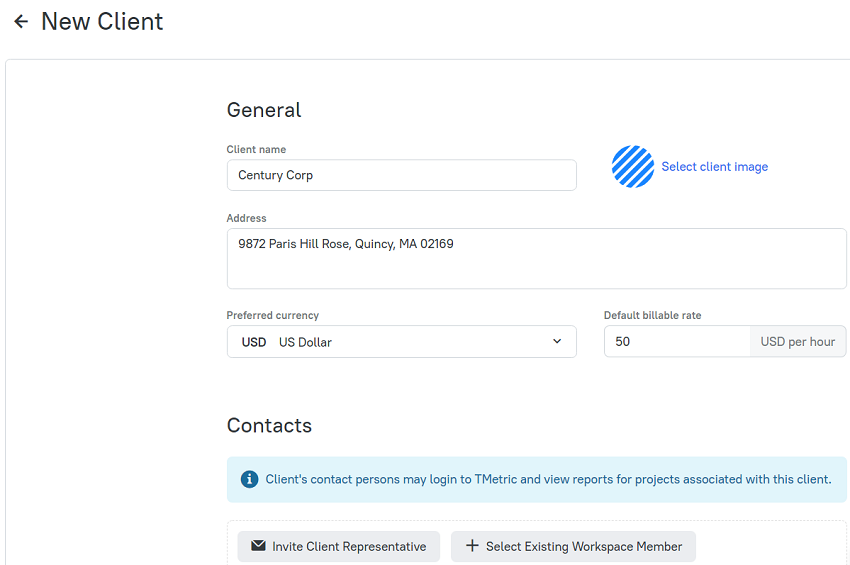
Task: Click inside the Address text area
Action: [x=537, y=259]
